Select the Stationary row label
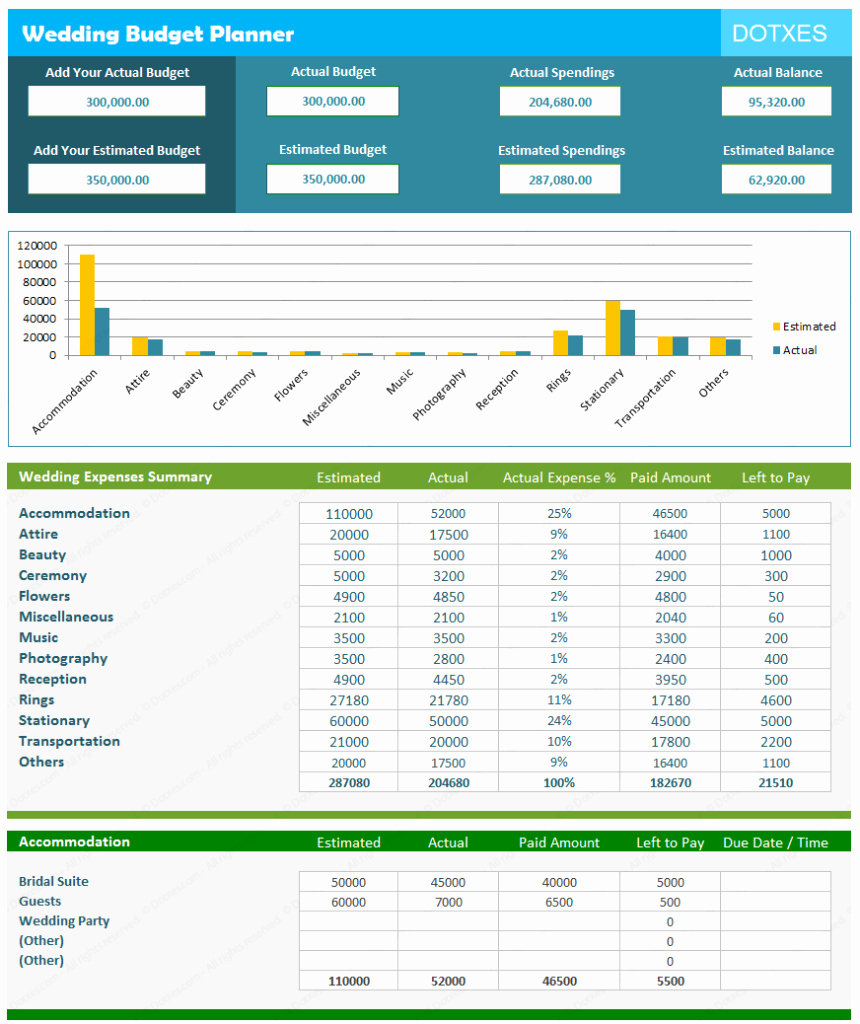The height and width of the screenshot is (1024, 860). (54, 720)
